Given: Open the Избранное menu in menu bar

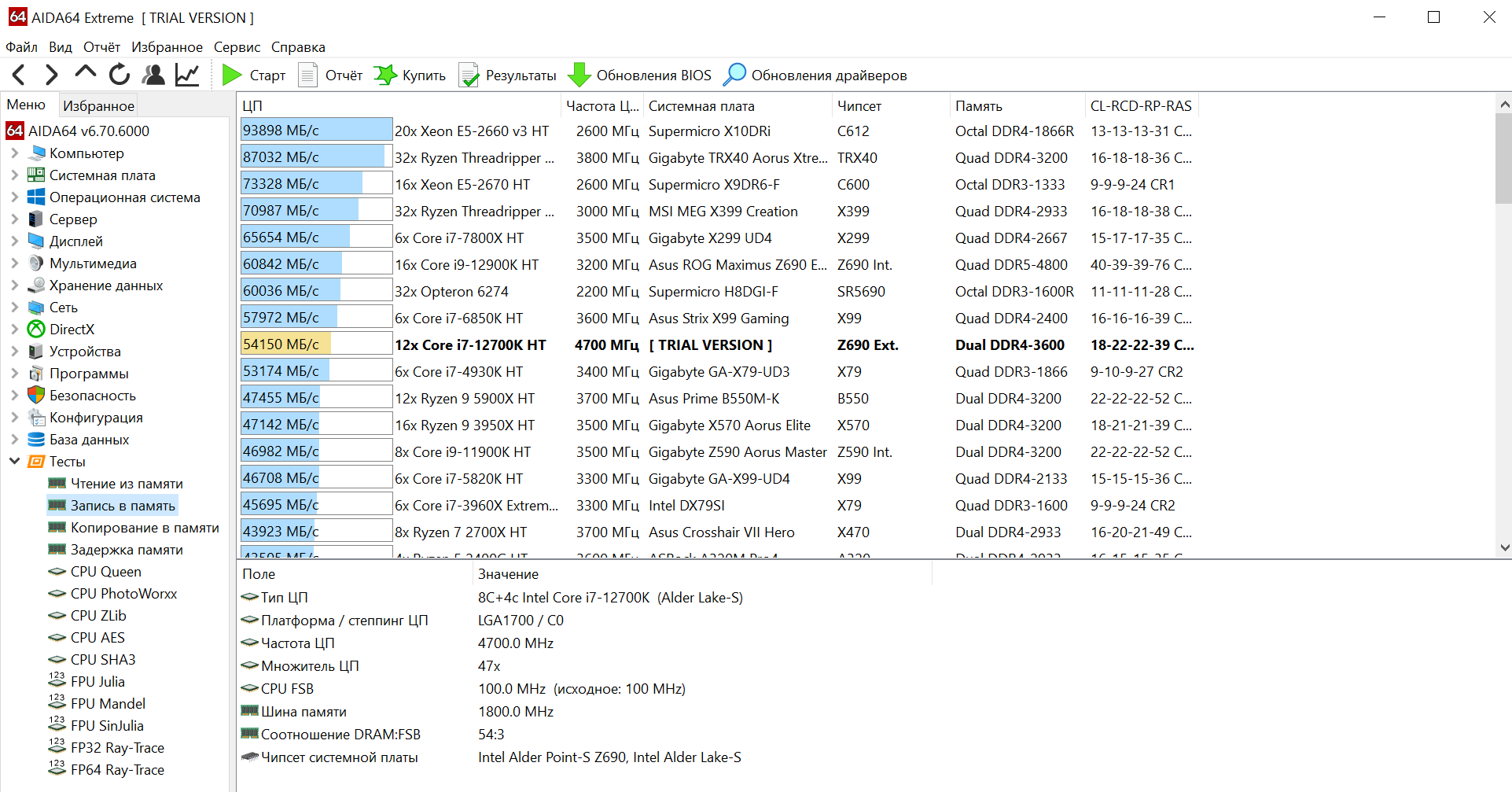Looking at the screenshot, I should tap(167, 47).
